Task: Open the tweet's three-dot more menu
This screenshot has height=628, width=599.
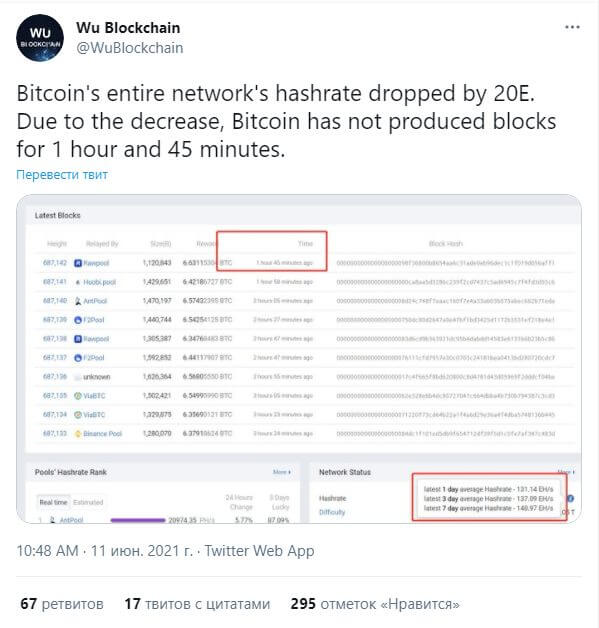Action: pyautogui.click(x=572, y=27)
